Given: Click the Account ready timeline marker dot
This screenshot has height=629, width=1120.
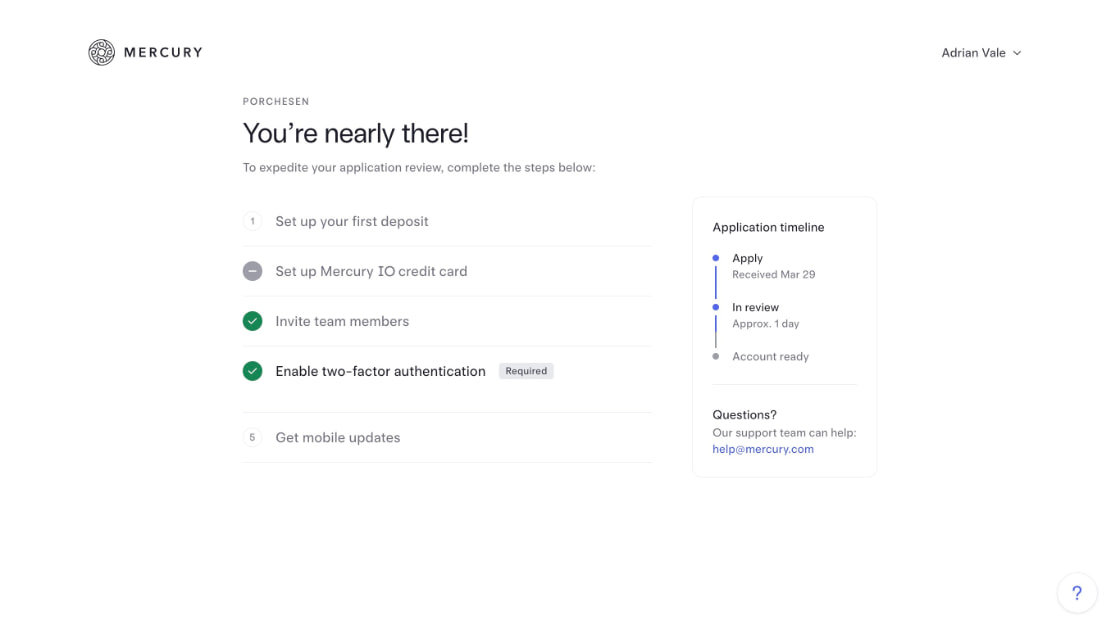Looking at the screenshot, I should pyautogui.click(x=716, y=356).
